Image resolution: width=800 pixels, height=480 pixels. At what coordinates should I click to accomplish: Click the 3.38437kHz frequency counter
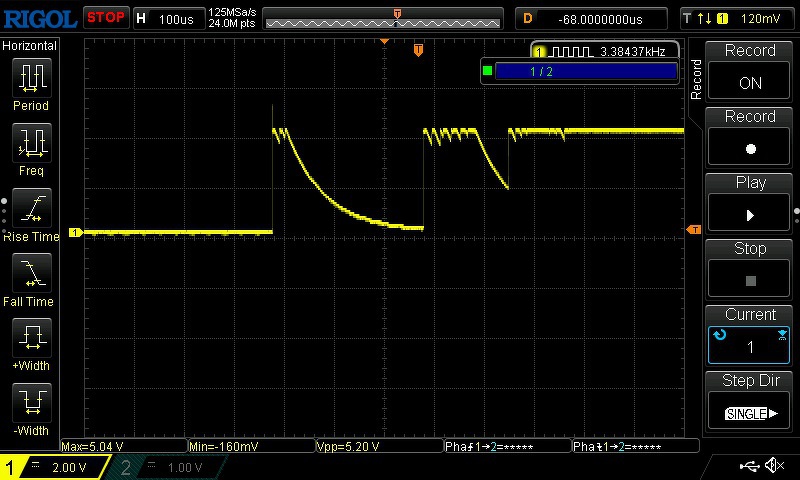[633, 52]
